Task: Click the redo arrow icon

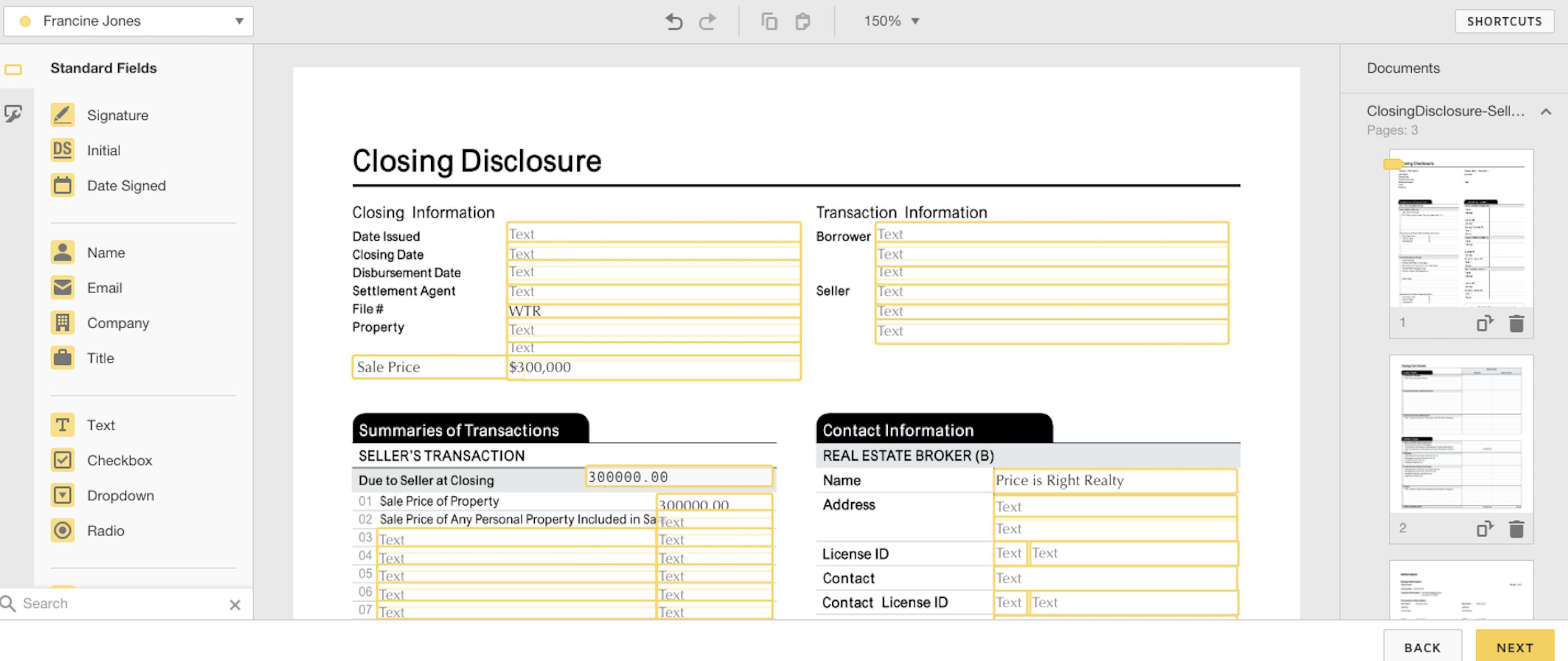Action: click(707, 22)
